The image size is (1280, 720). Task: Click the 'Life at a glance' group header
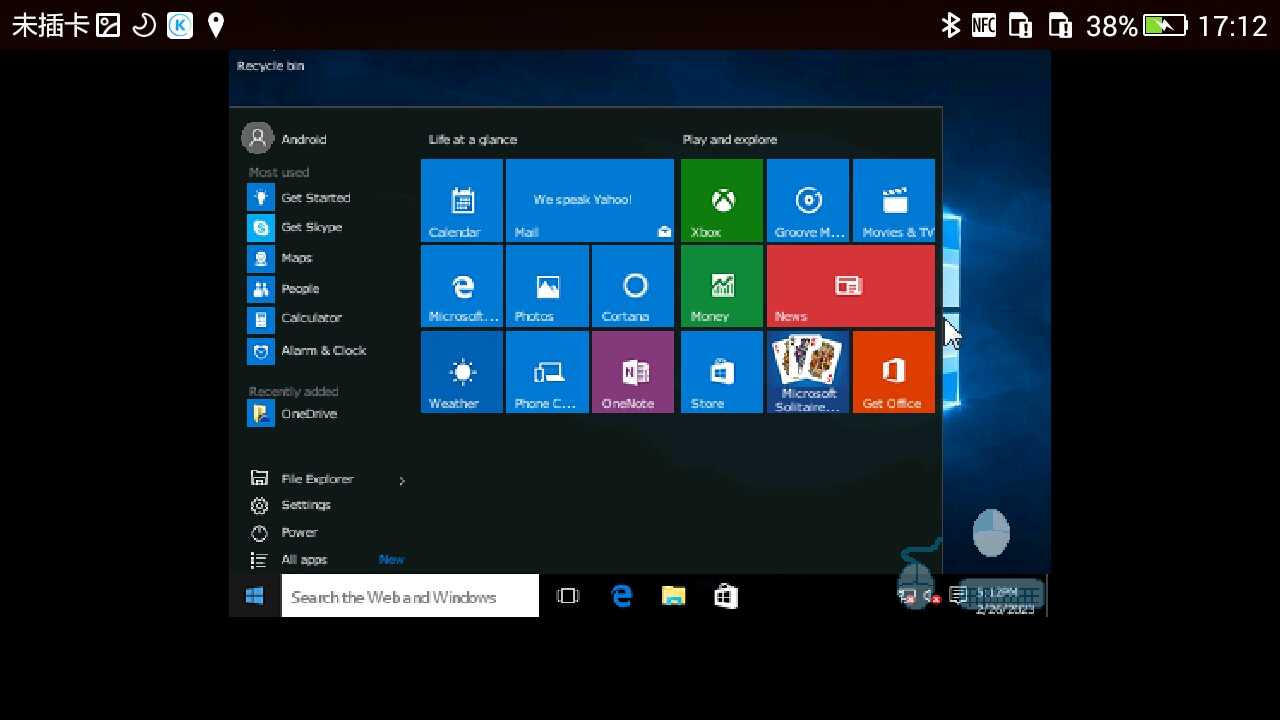(x=473, y=140)
